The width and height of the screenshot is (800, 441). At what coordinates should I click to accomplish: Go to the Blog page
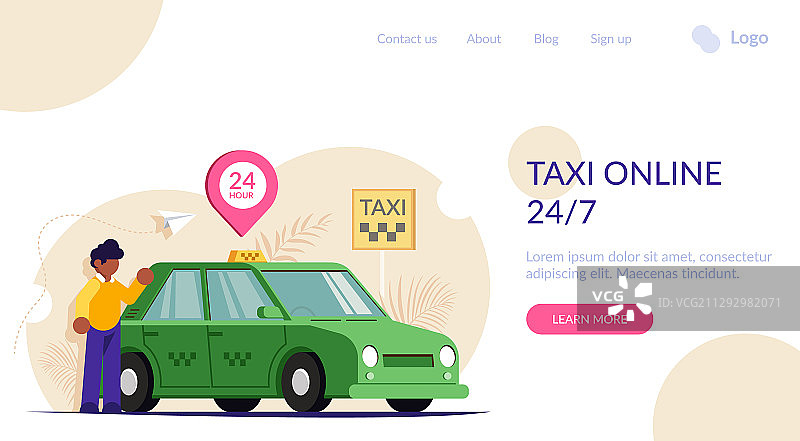546,39
